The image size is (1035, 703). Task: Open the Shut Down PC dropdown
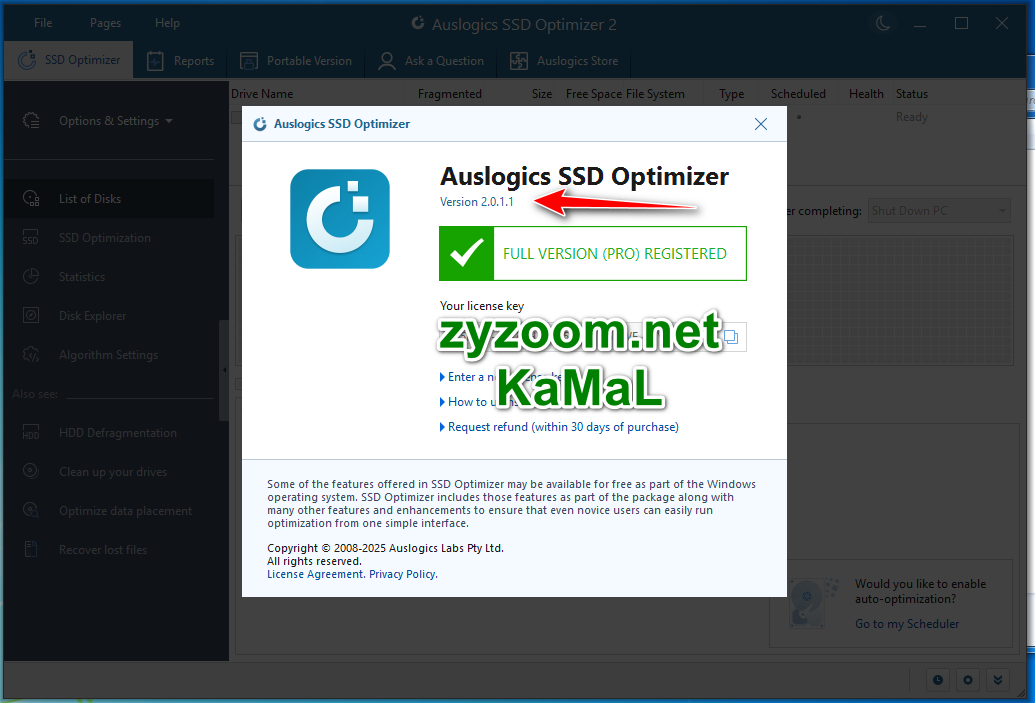pyautogui.click(x=939, y=211)
